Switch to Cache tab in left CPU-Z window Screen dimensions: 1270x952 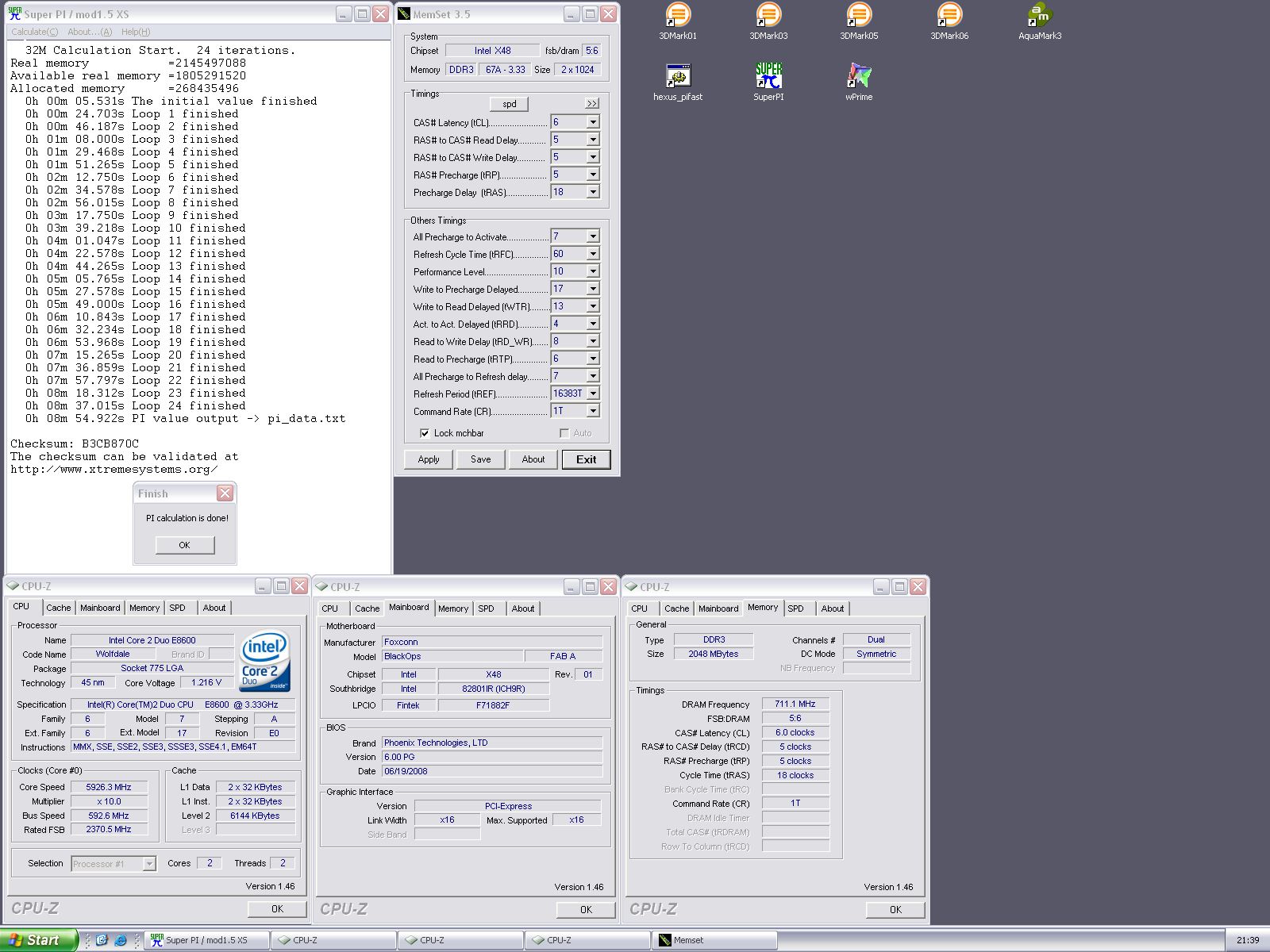pos(58,608)
